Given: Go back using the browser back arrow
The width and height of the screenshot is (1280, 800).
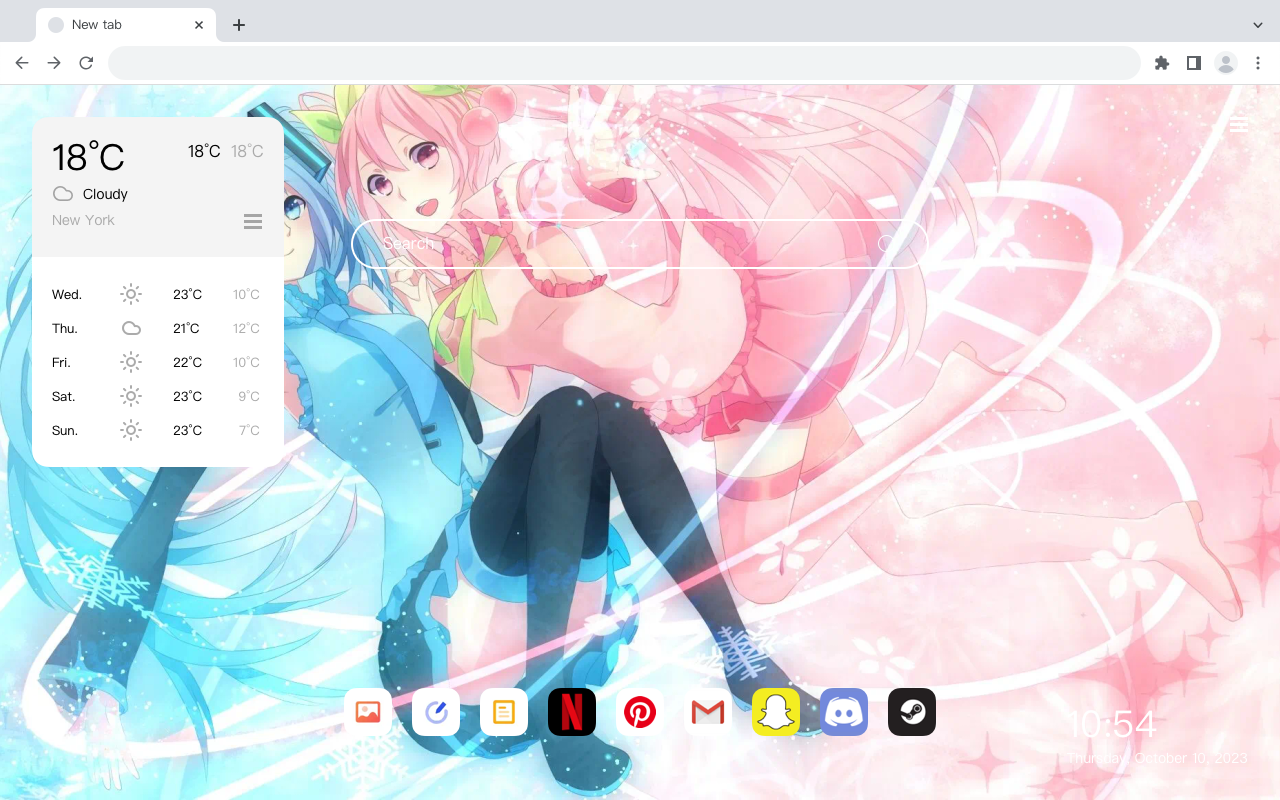Looking at the screenshot, I should pyautogui.click(x=22, y=63).
